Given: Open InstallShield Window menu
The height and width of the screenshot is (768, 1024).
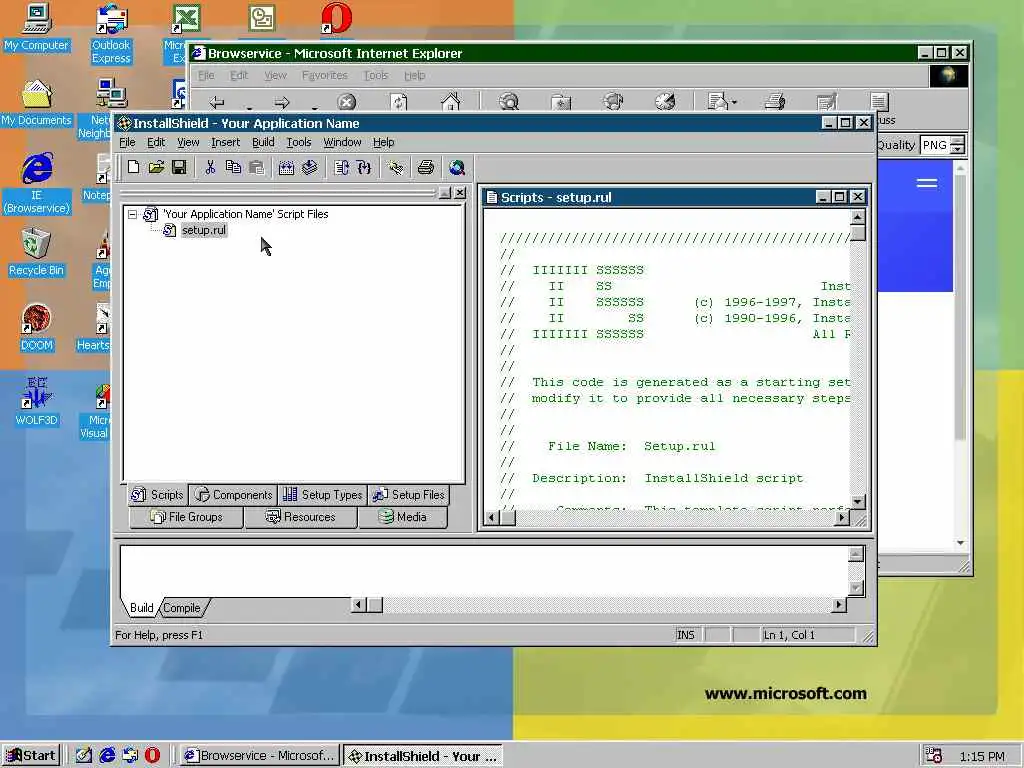Looking at the screenshot, I should pyautogui.click(x=342, y=142).
